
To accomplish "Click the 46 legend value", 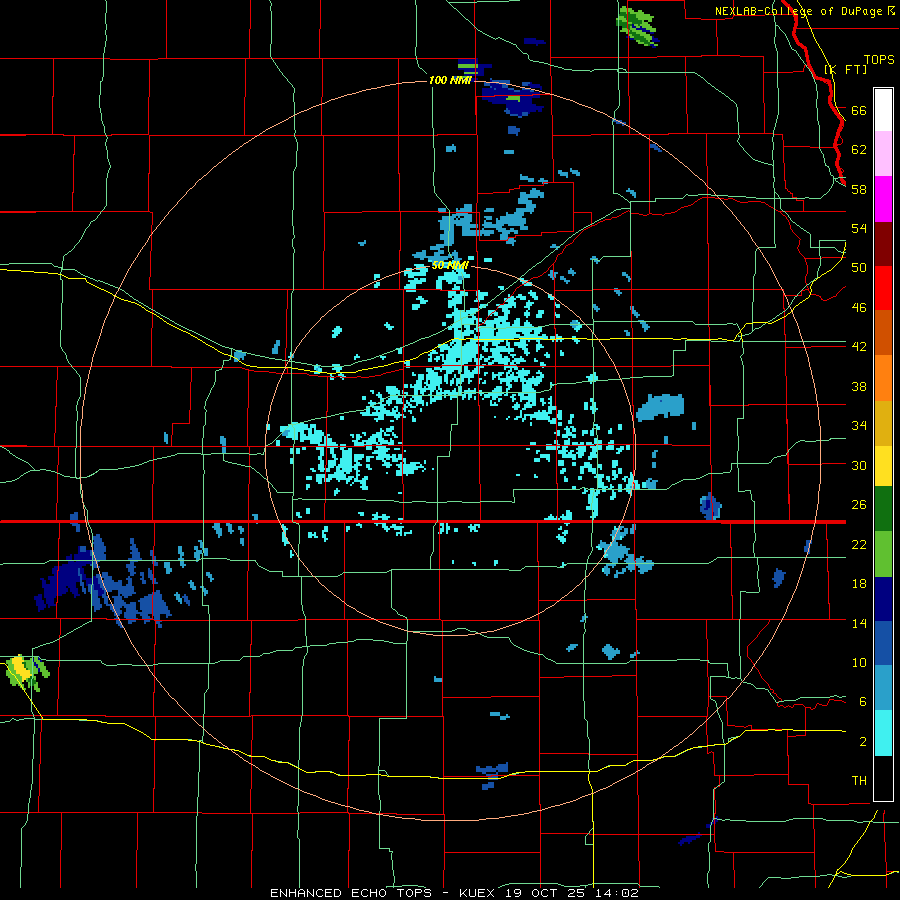I will pyautogui.click(x=859, y=308).
